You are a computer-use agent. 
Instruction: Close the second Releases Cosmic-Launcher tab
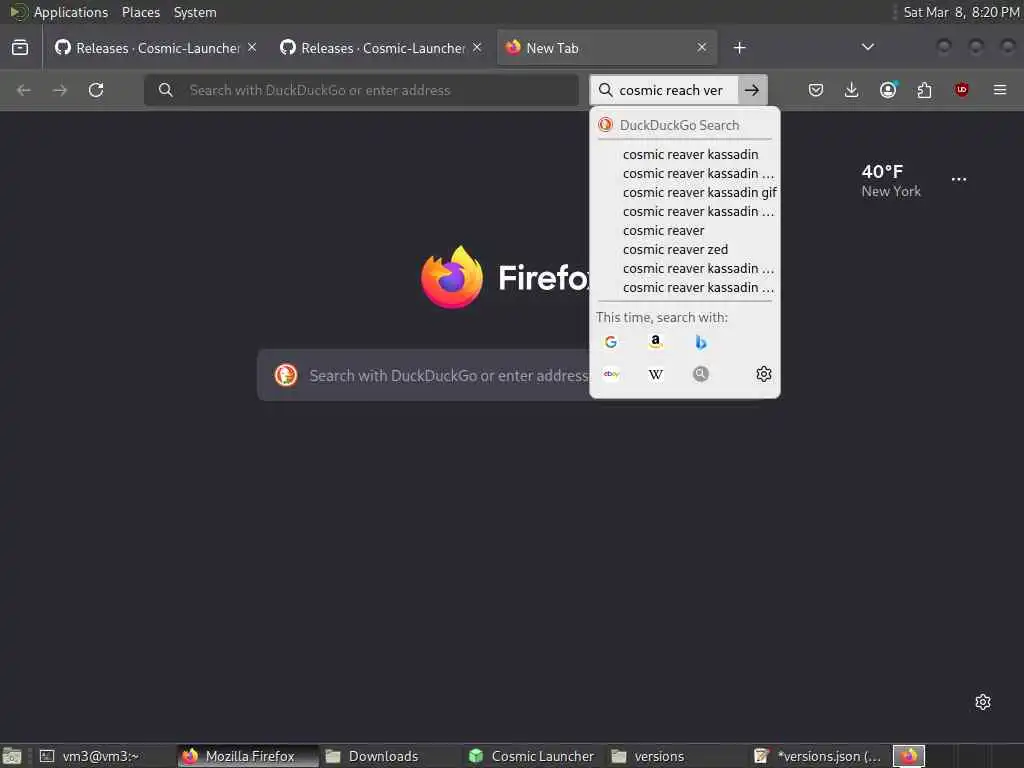click(477, 48)
